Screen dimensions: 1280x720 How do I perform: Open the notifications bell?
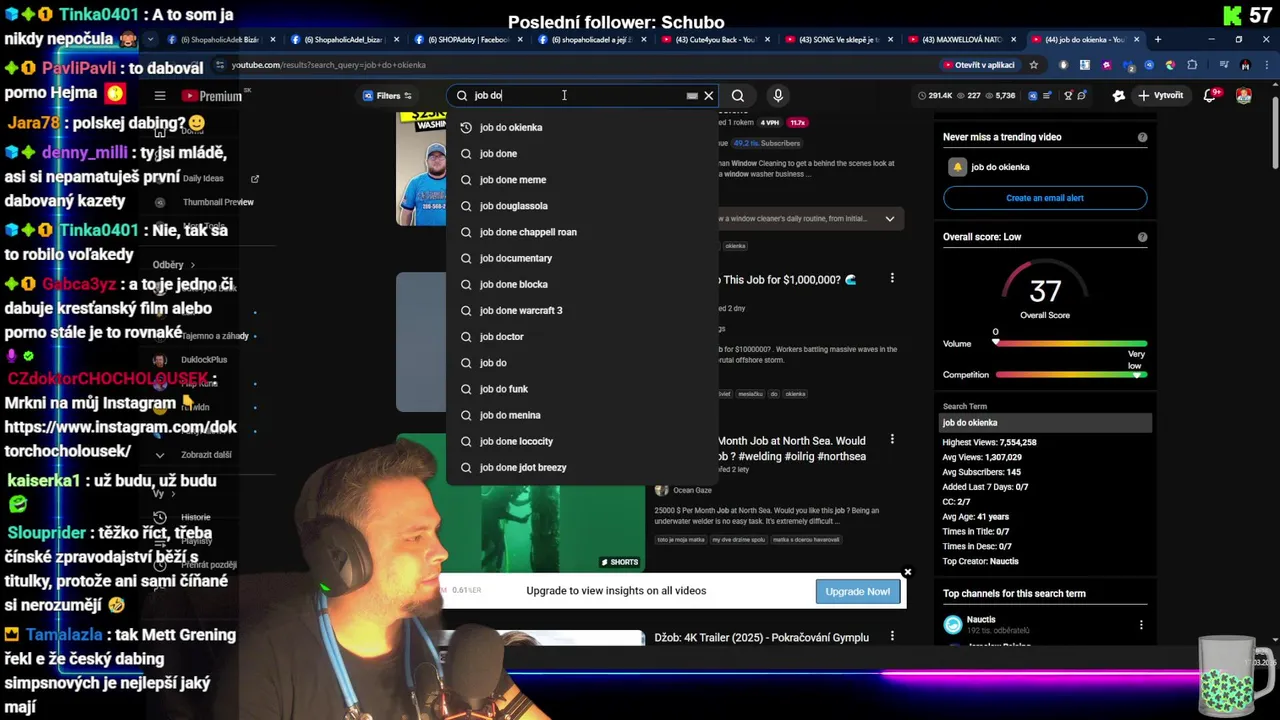[x=1212, y=95]
